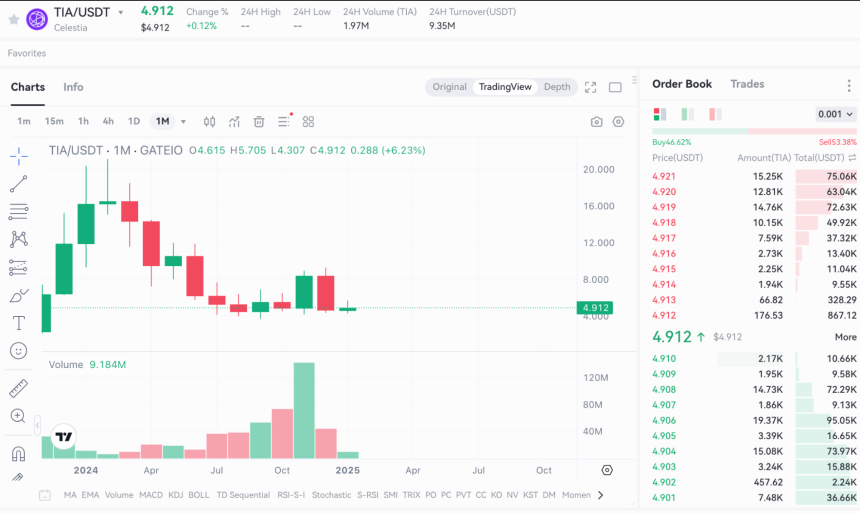Viewport: 860px width, 514px height.
Task: Toggle the magnet snap mode
Action: tap(18, 454)
